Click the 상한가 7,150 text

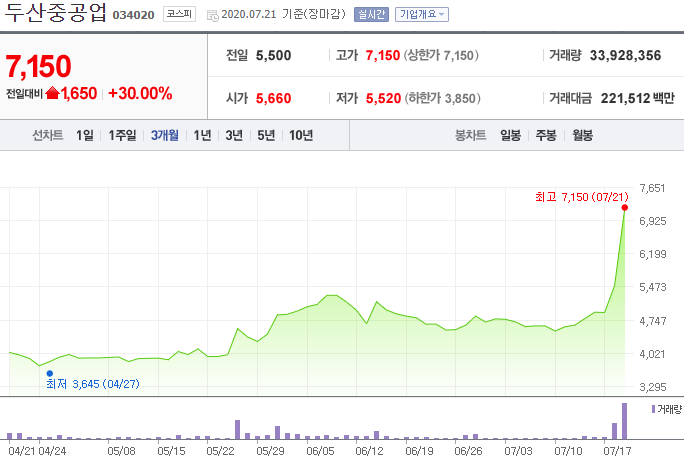[x=441, y=55]
